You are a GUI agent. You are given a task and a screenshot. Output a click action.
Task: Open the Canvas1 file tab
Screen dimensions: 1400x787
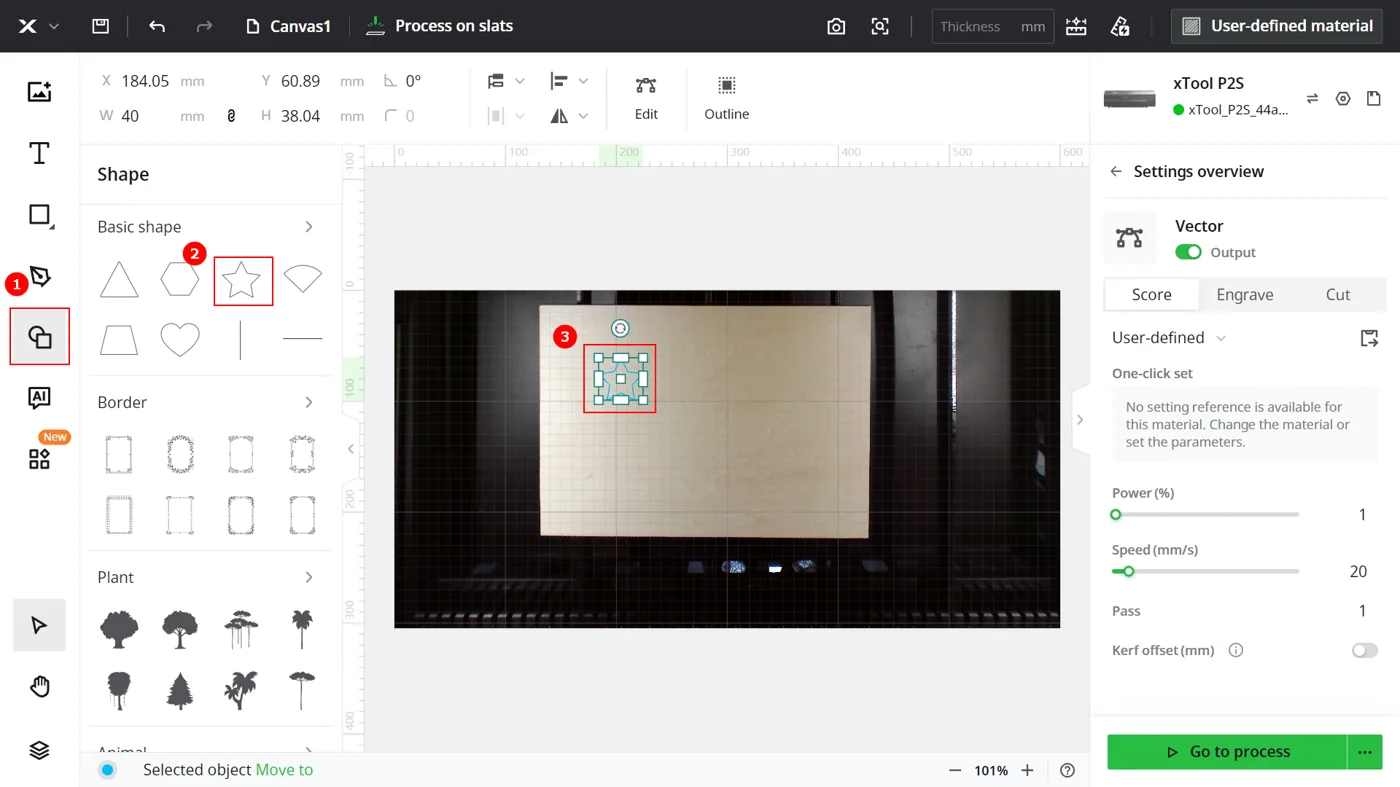(x=288, y=26)
